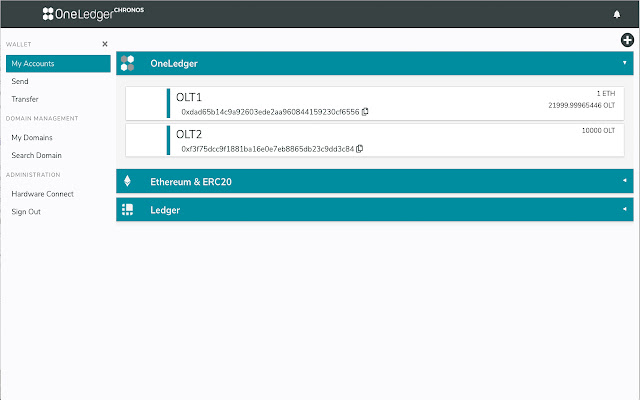Open the OLT2 account card

click(x=375, y=140)
